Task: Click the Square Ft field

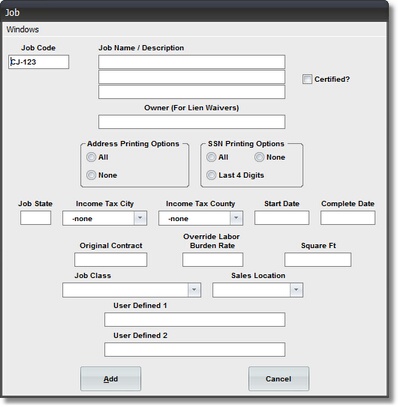Action: 318,260
